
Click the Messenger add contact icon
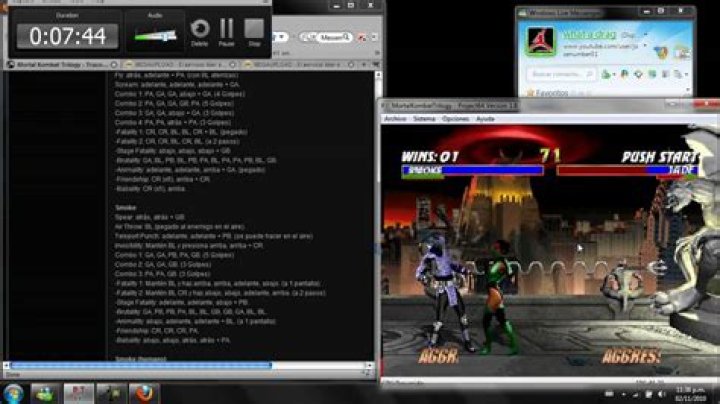606,74
